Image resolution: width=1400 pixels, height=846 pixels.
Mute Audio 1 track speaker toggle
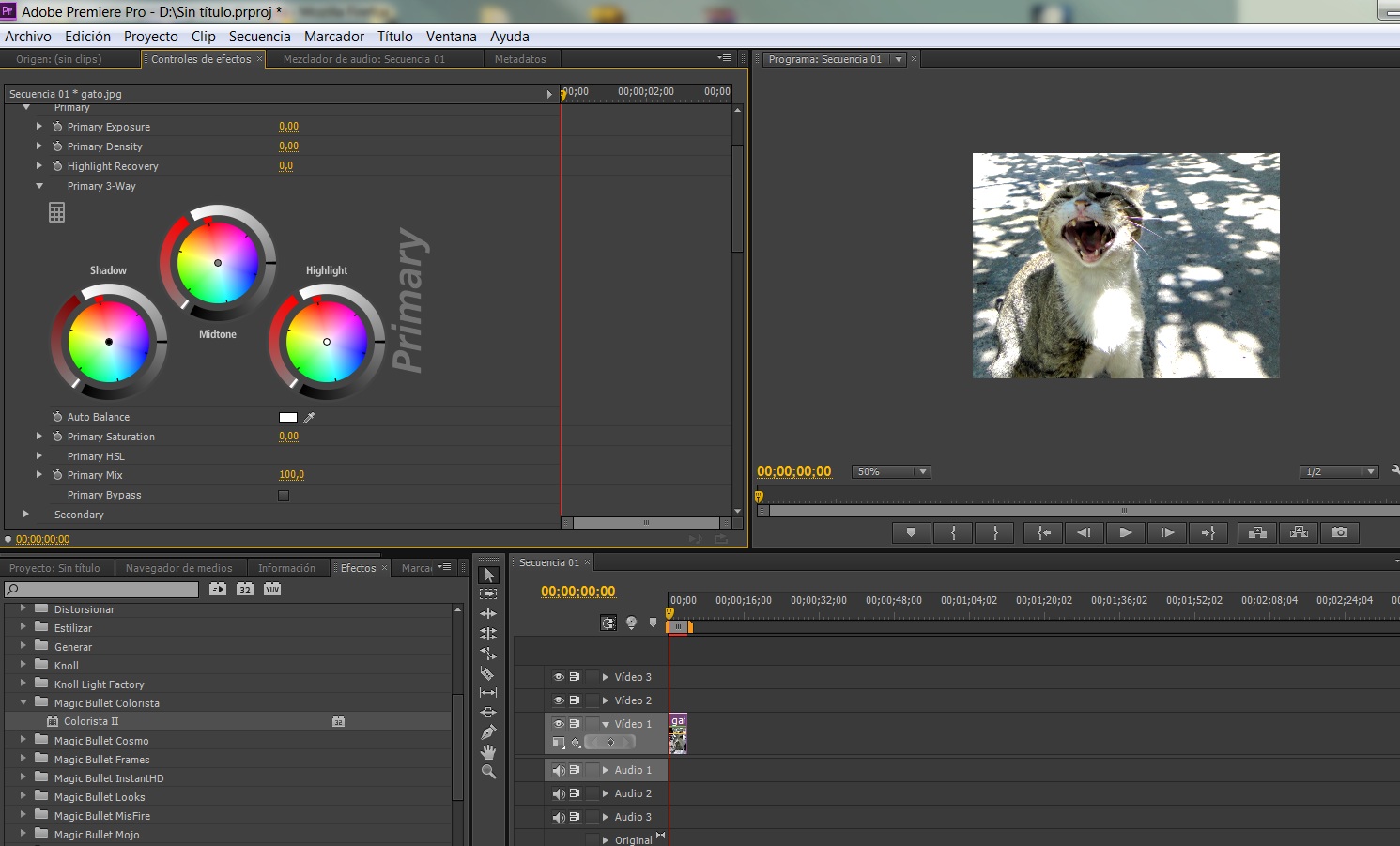pos(559,770)
